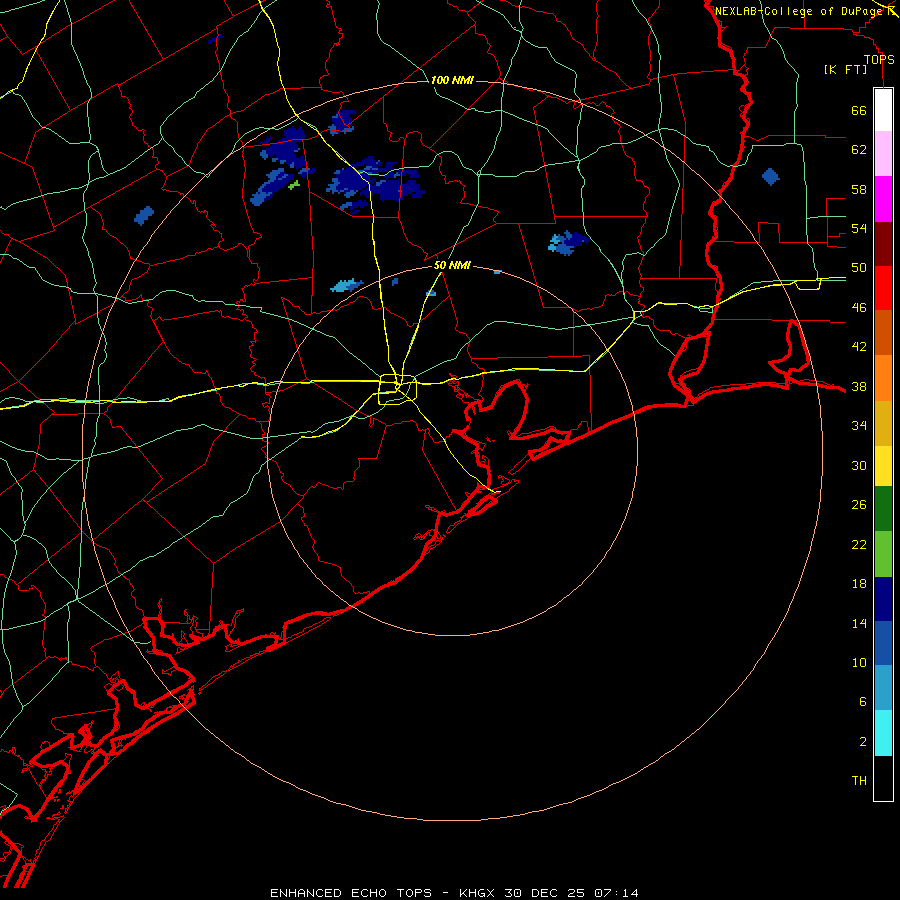Image resolution: width=900 pixels, height=900 pixels.
Task: Click the 50 NMI range ring label
Action: (x=452, y=265)
